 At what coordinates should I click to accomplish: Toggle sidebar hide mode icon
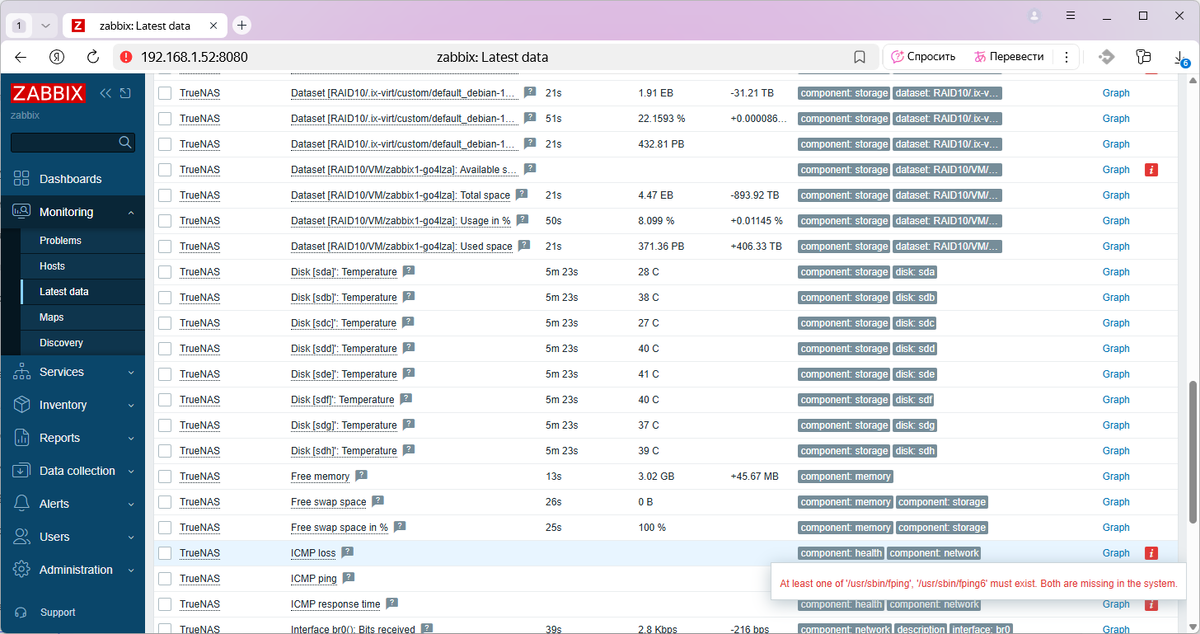(x=125, y=94)
